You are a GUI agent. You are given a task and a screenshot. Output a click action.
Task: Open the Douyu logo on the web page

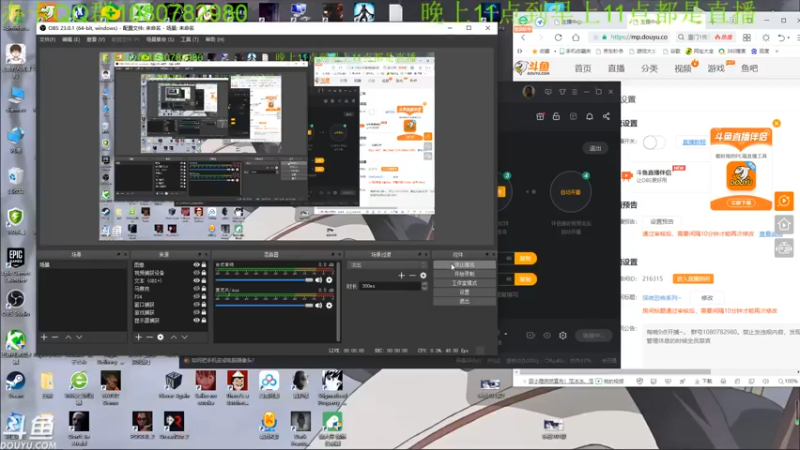532,68
